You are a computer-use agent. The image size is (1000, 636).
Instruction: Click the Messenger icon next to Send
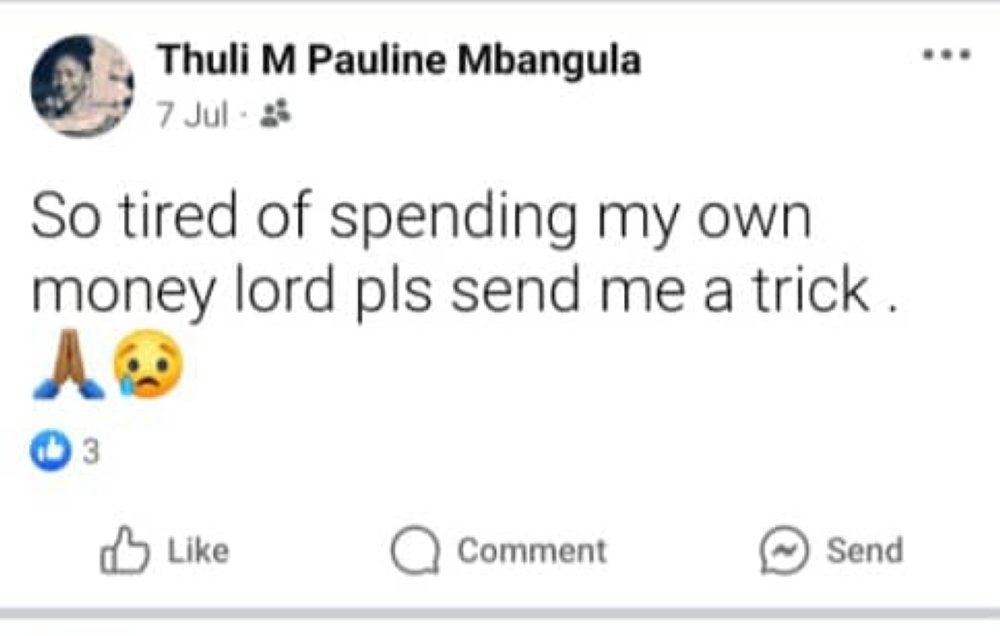pos(786,548)
